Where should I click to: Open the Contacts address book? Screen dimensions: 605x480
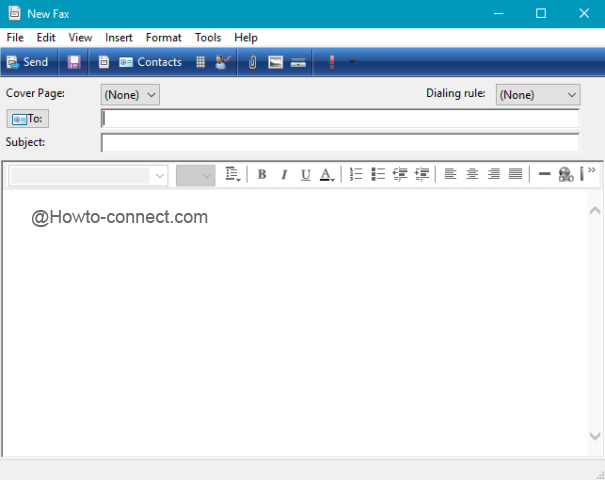click(150, 62)
